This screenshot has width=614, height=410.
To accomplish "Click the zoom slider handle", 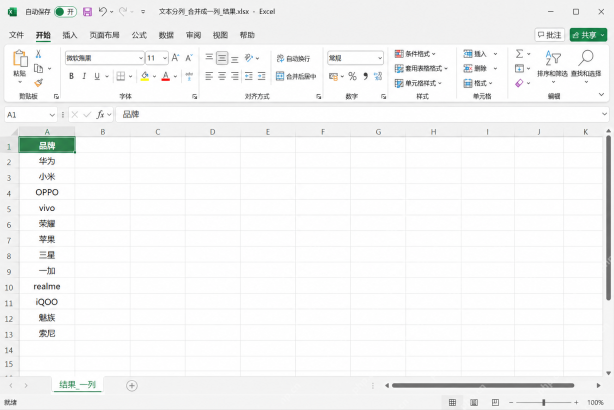I will click(544, 402).
